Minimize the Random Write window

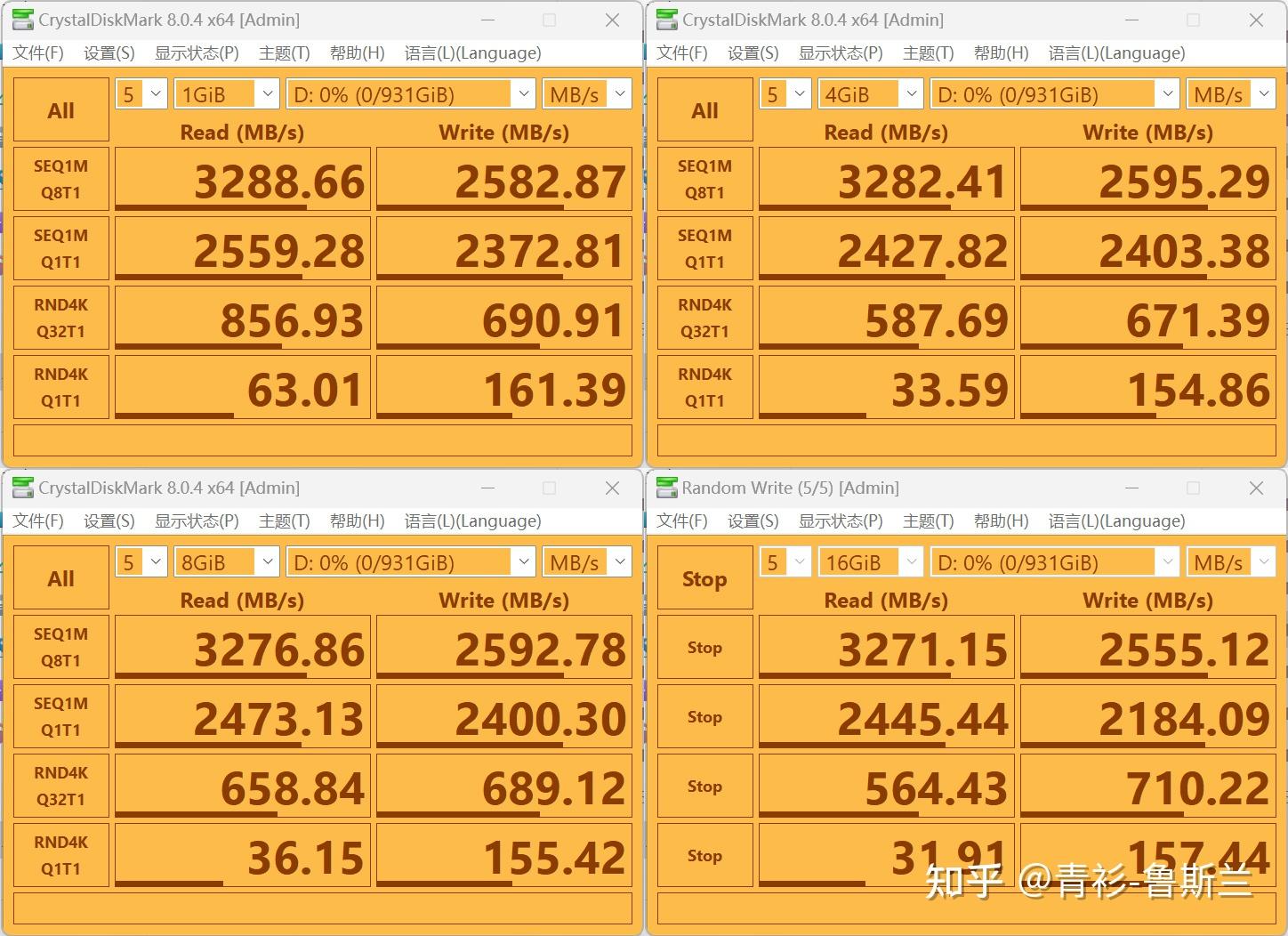(x=1131, y=488)
